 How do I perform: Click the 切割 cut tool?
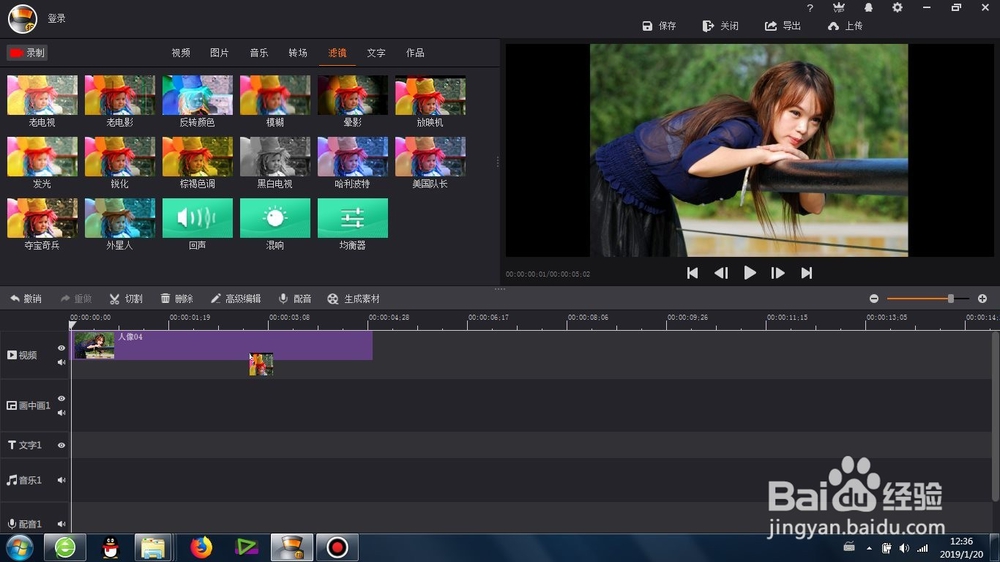pyautogui.click(x=126, y=299)
